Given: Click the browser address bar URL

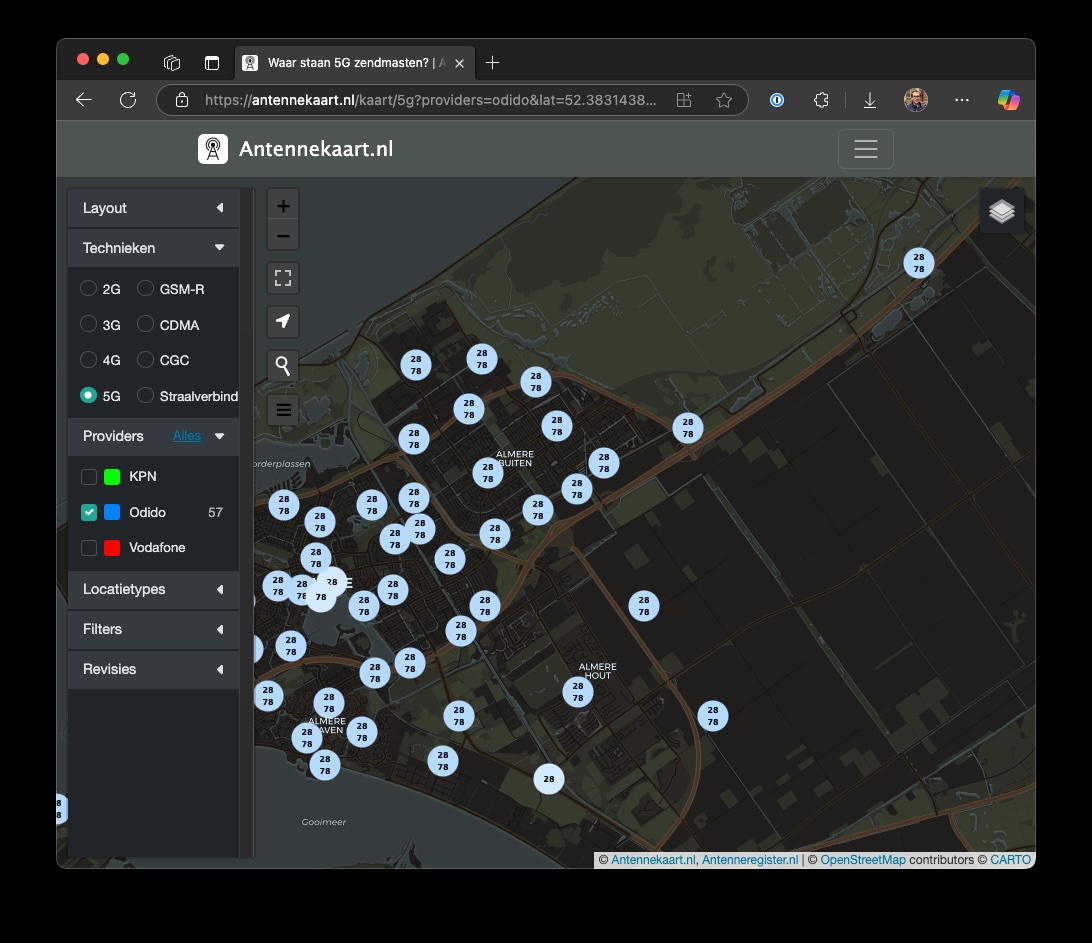Looking at the screenshot, I should [x=430, y=100].
